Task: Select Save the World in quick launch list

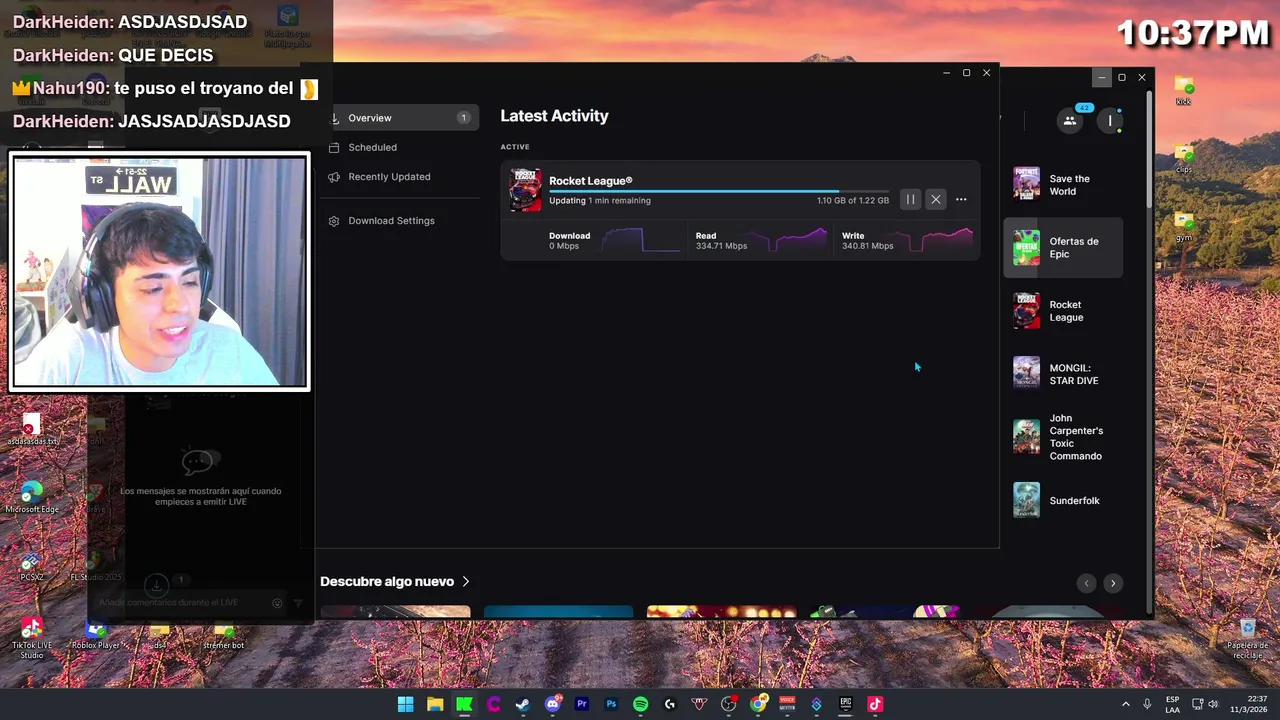Action: tap(1063, 185)
